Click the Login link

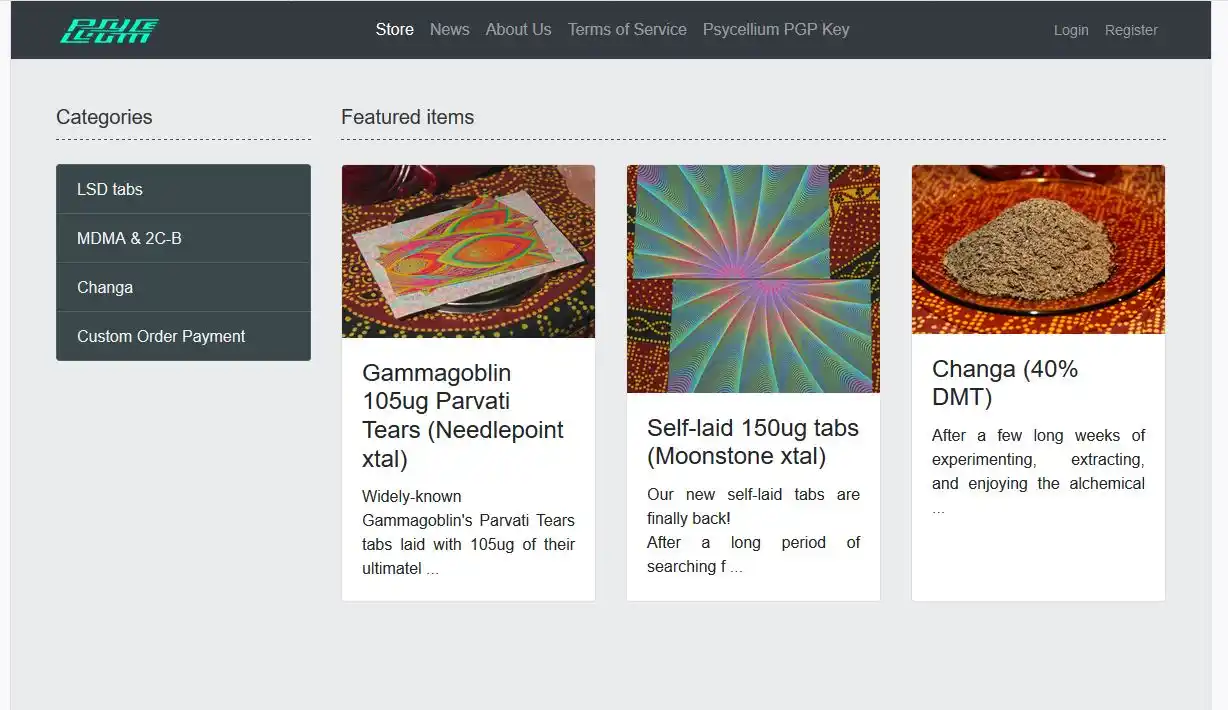[1070, 31]
